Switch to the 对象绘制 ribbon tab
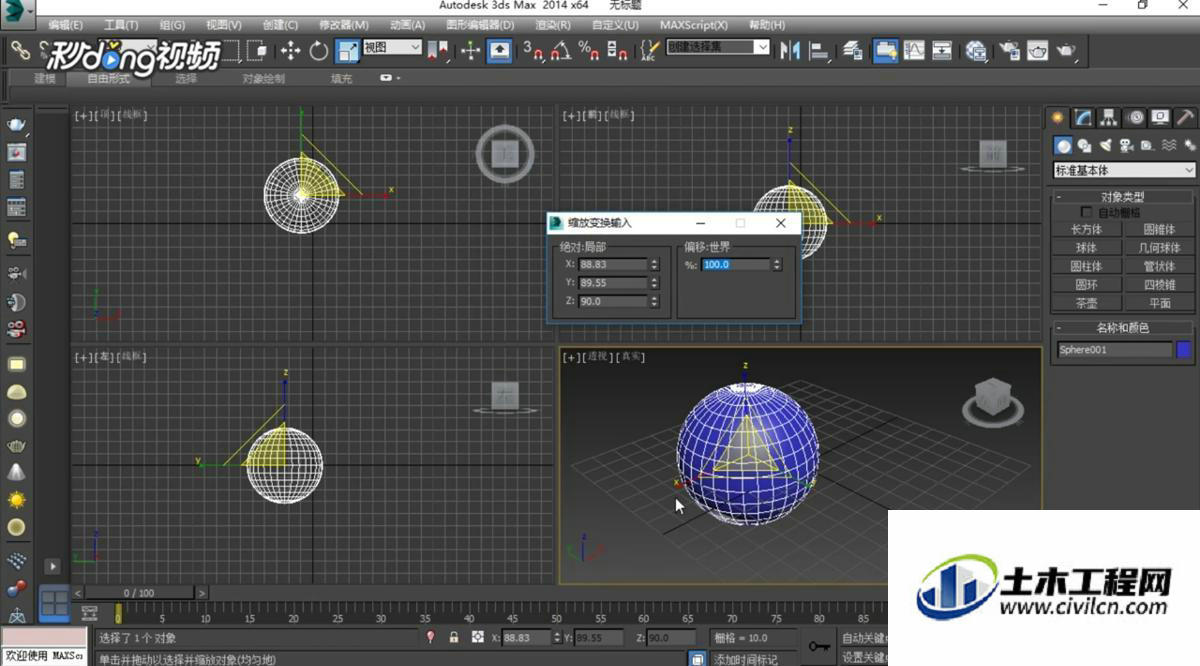1200x666 pixels. tap(263, 78)
